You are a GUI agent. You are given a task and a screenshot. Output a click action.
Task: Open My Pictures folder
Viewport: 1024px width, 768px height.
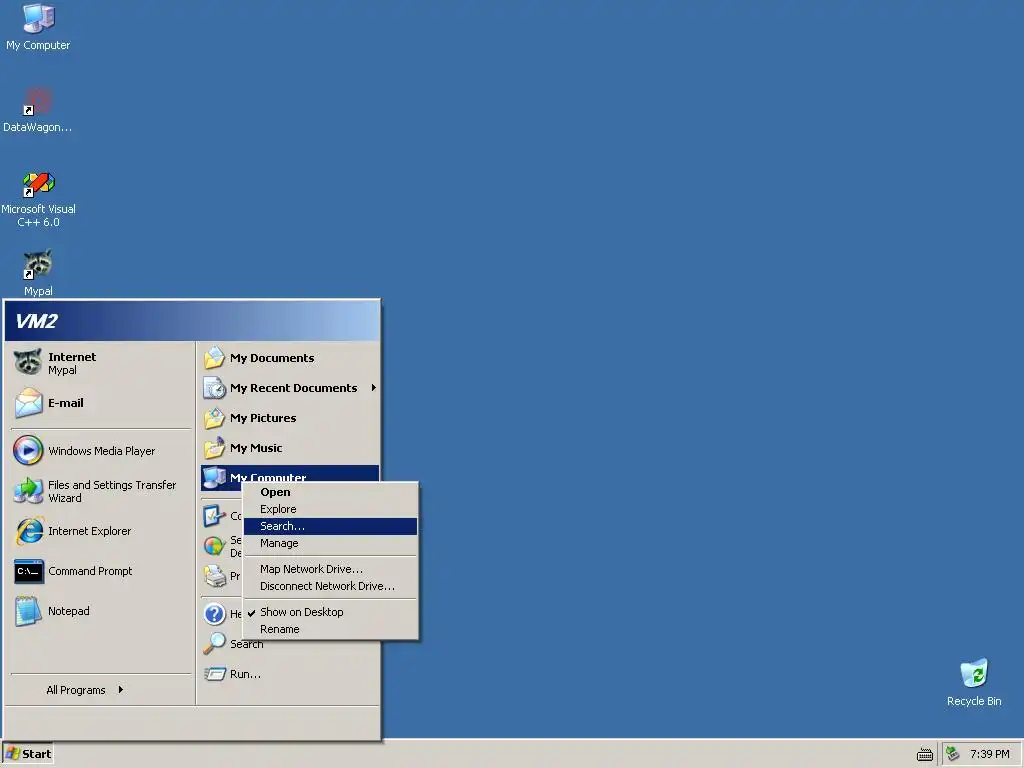click(x=290, y=418)
